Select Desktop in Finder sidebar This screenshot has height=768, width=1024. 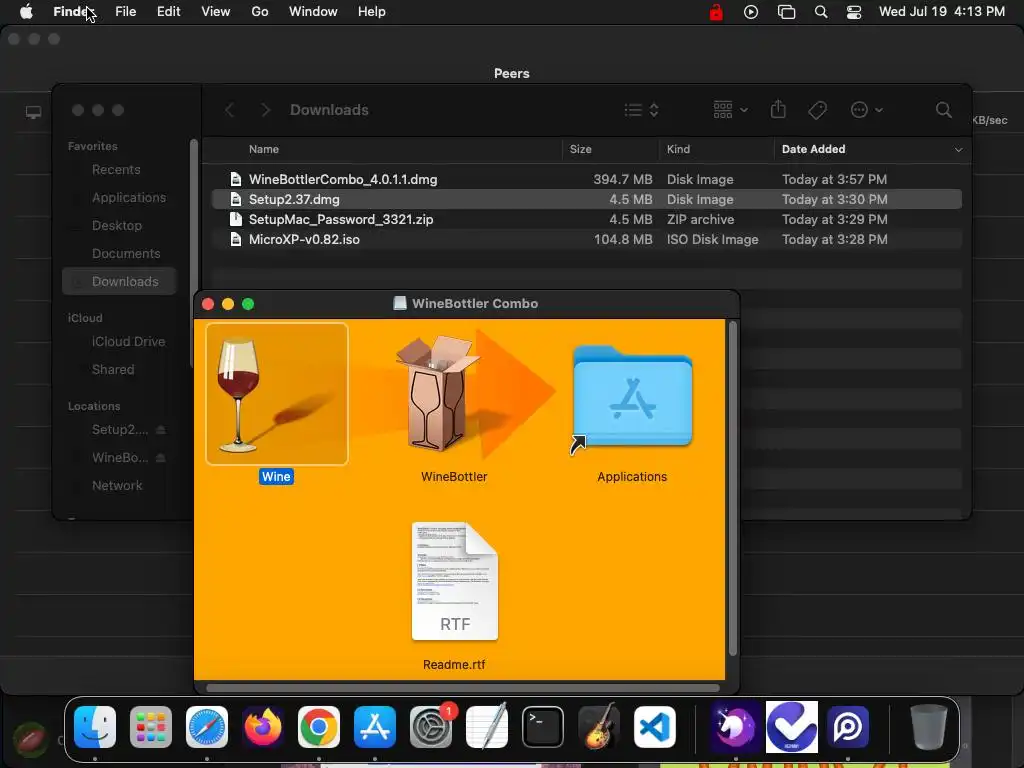pyautogui.click(x=117, y=226)
